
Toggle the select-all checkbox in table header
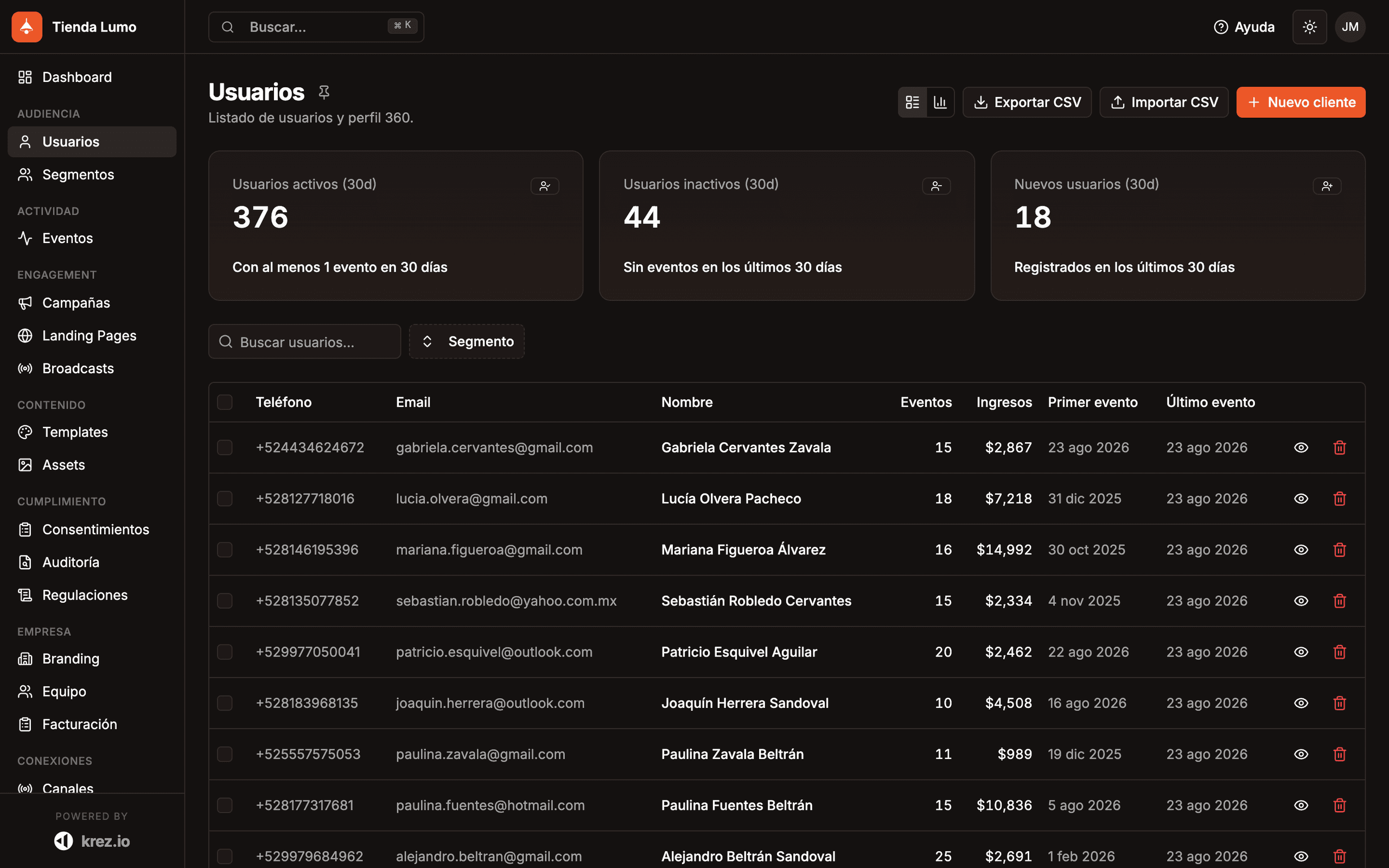point(225,402)
